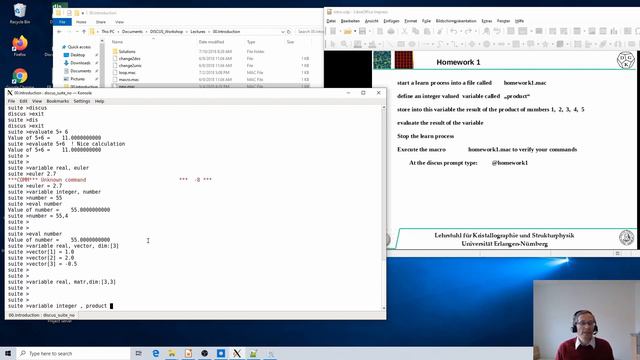Open the Fenster menu in Impress

[x=503, y=21]
